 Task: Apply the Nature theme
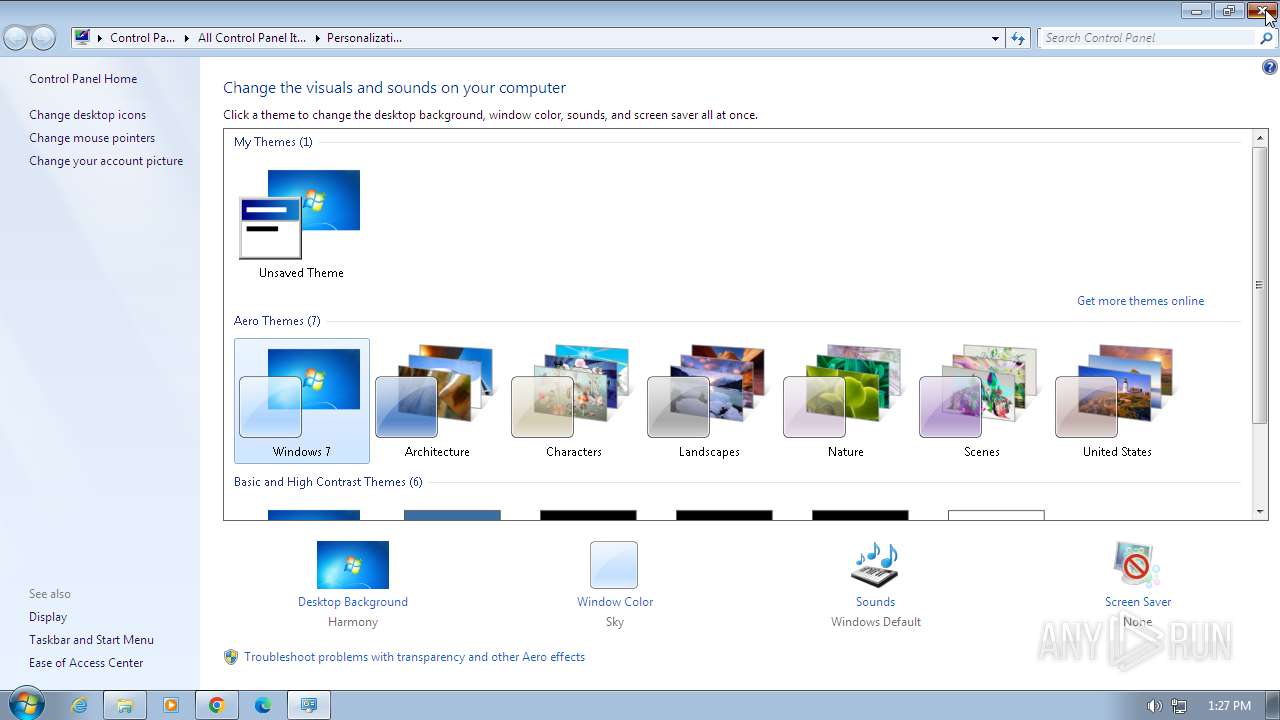(x=845, y=401)
